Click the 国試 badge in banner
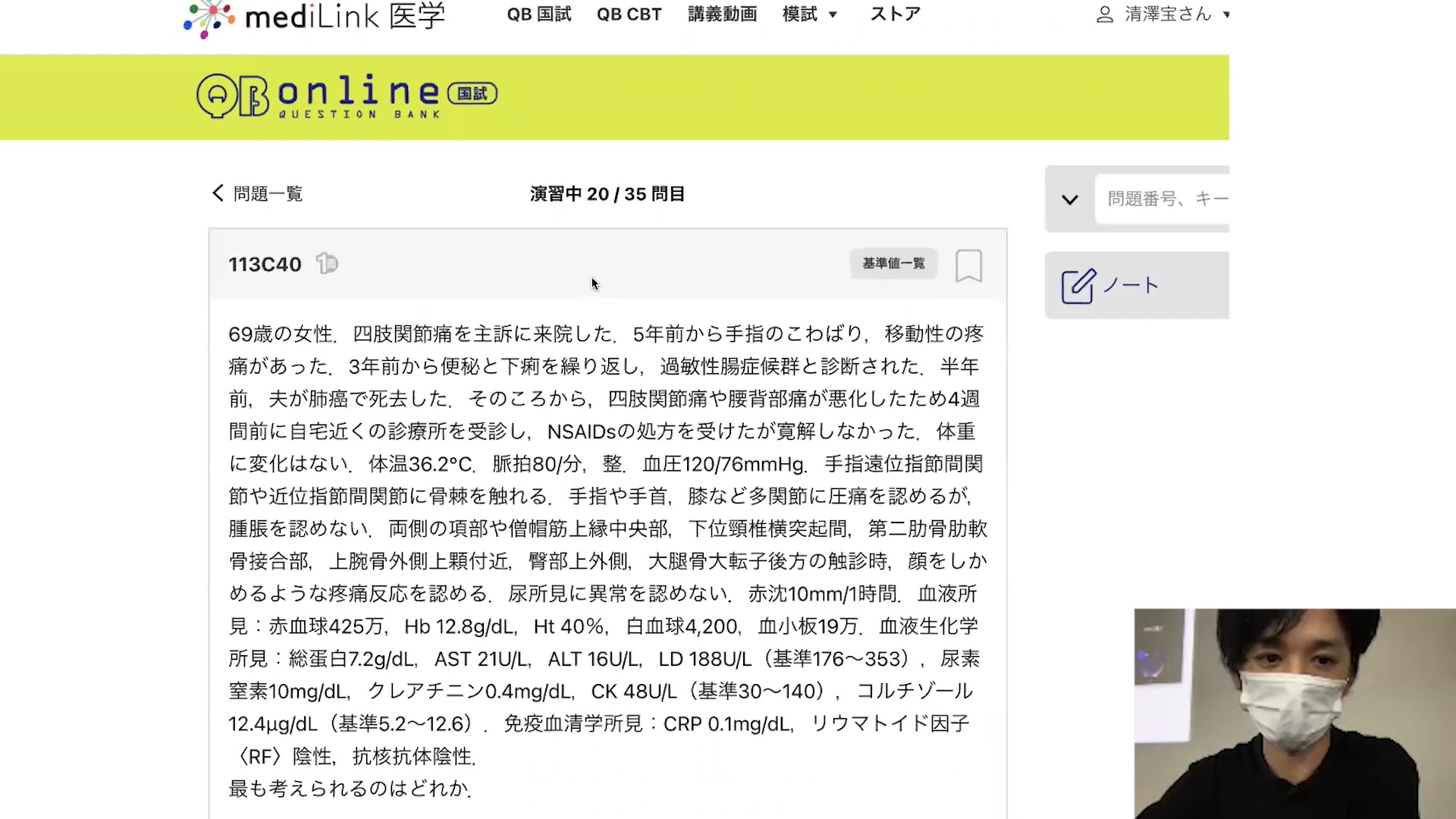 click(x=472, y=93)
